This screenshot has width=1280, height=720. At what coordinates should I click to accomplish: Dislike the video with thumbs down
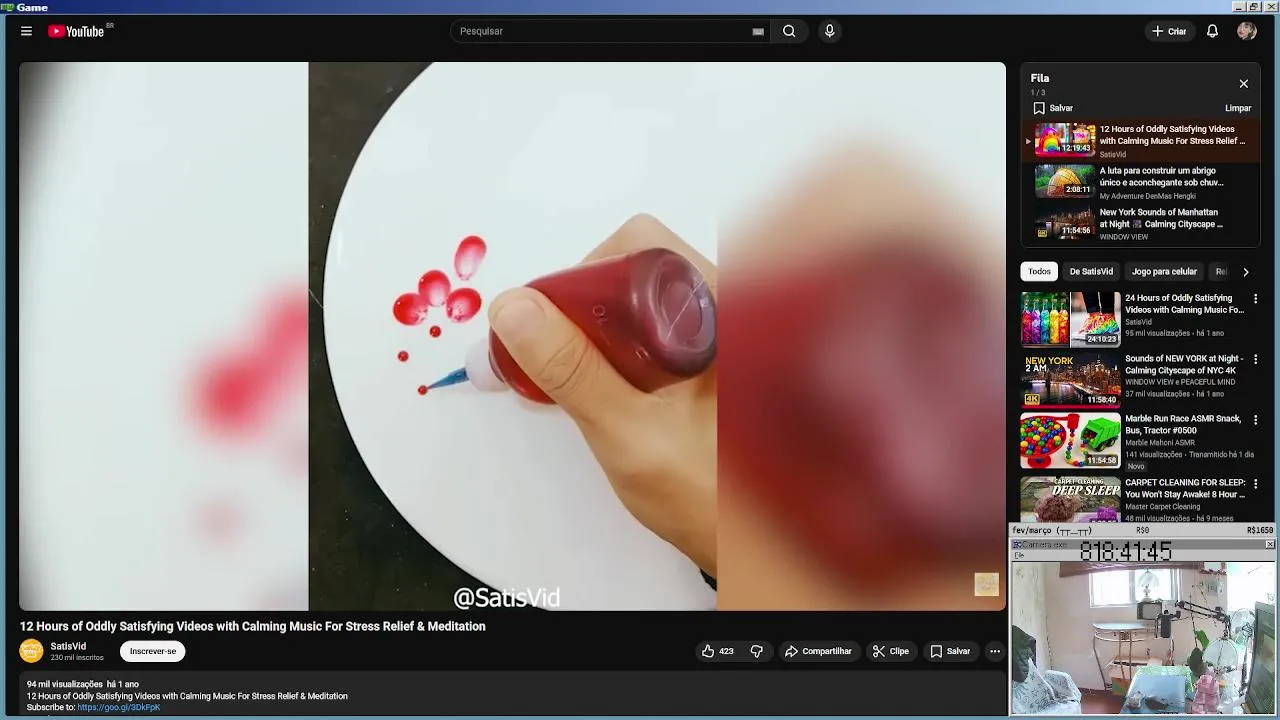(x=757, y=651)
